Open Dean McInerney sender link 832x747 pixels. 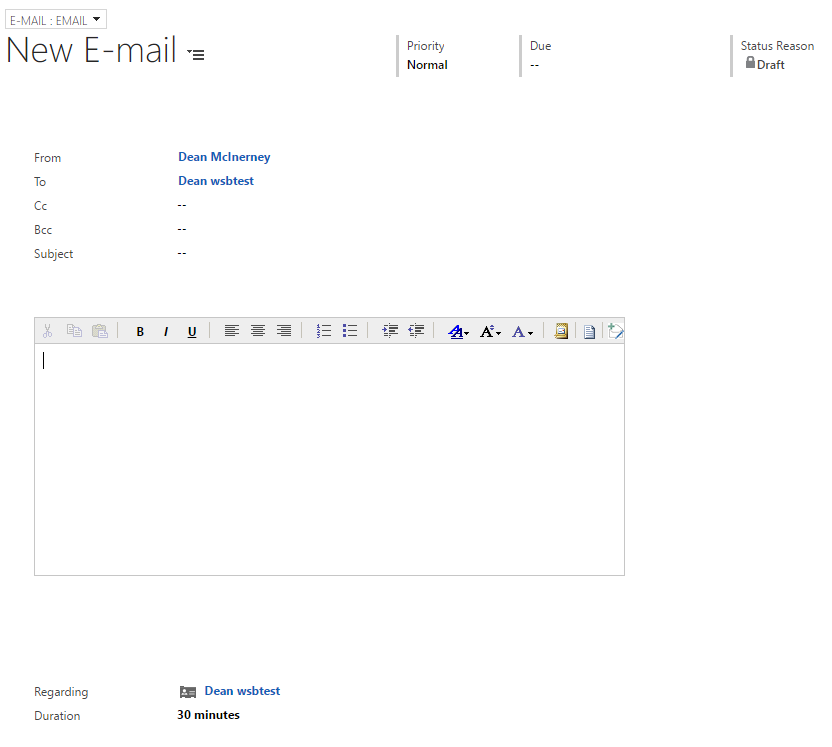[x=224, y=157]
